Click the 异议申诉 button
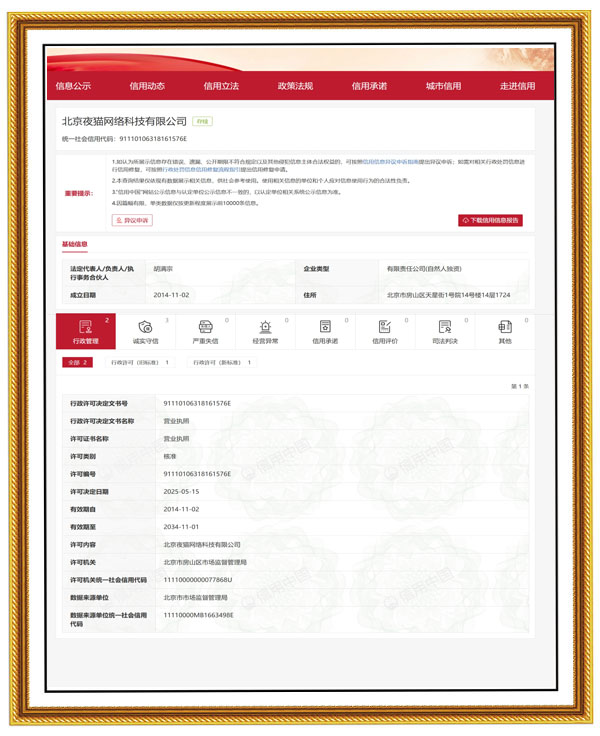Screen dimensions: 600x736 pyautogui.click(x=132, y=220)
